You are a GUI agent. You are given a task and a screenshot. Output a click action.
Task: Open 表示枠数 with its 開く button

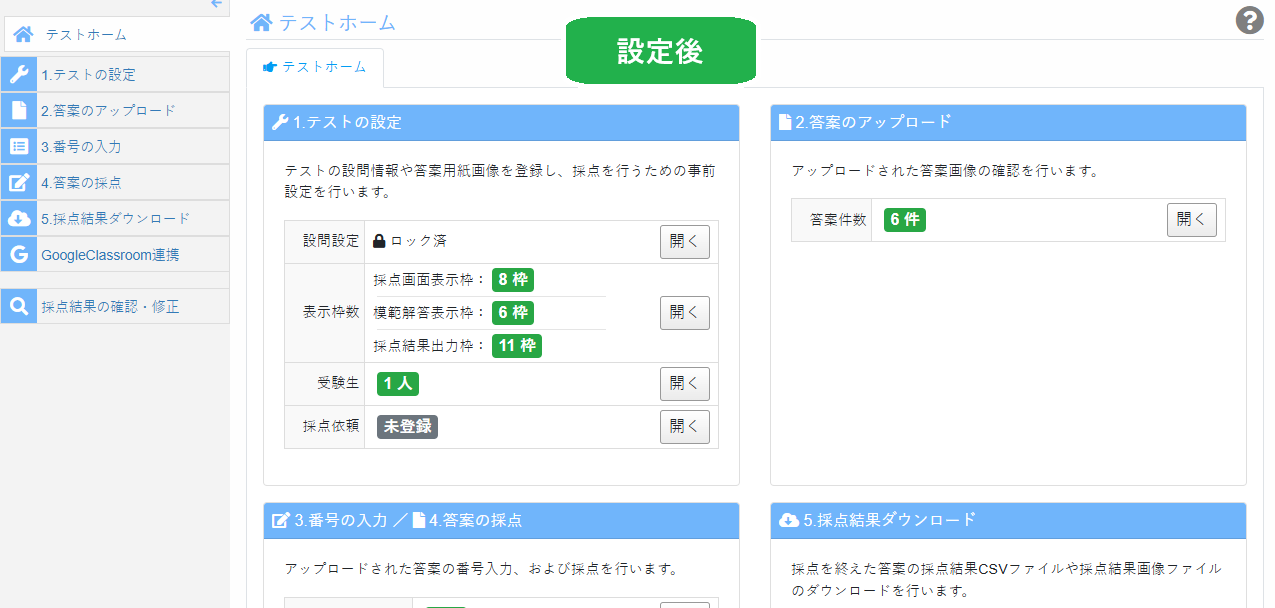point(684,313)
